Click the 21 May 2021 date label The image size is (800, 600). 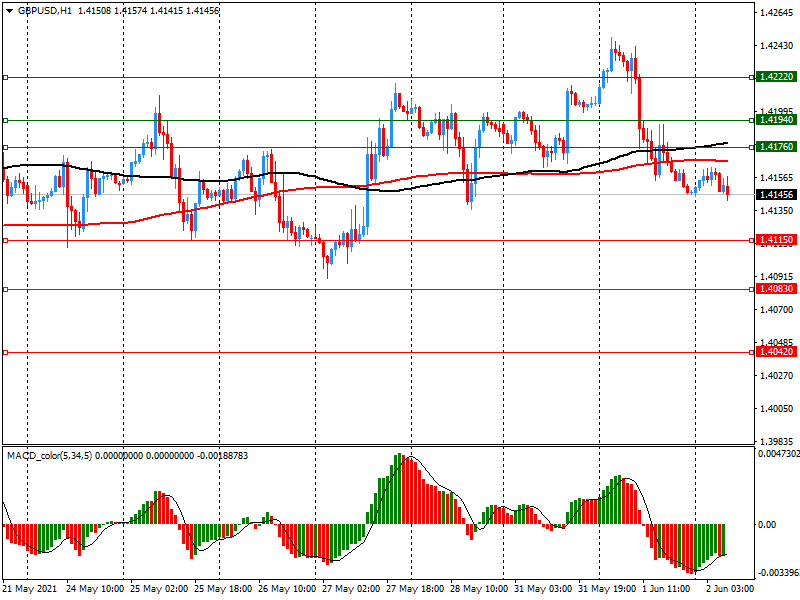click(29, 591)
